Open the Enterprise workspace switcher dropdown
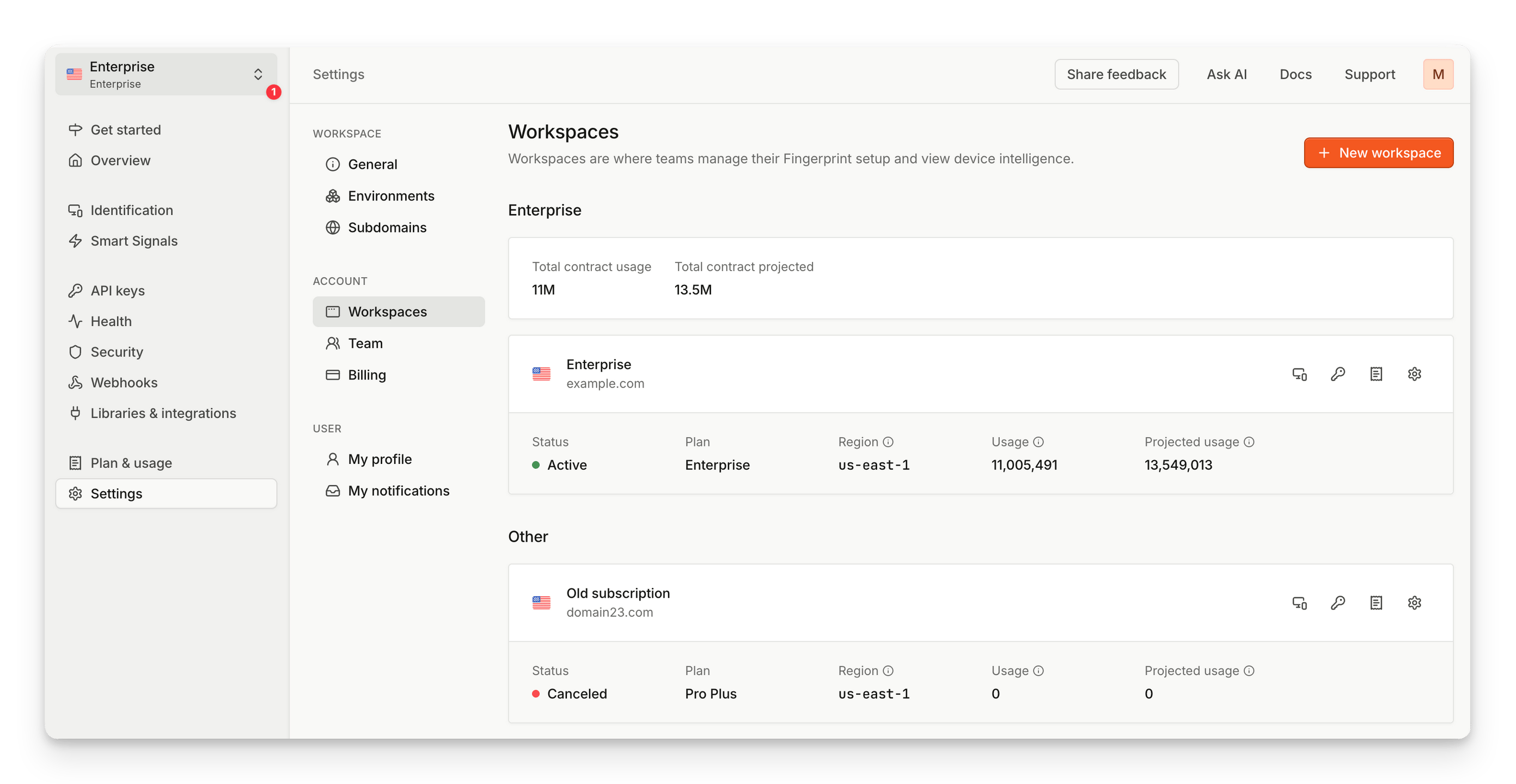Viewport: 1516px width, 784px height. click(166, 74)
